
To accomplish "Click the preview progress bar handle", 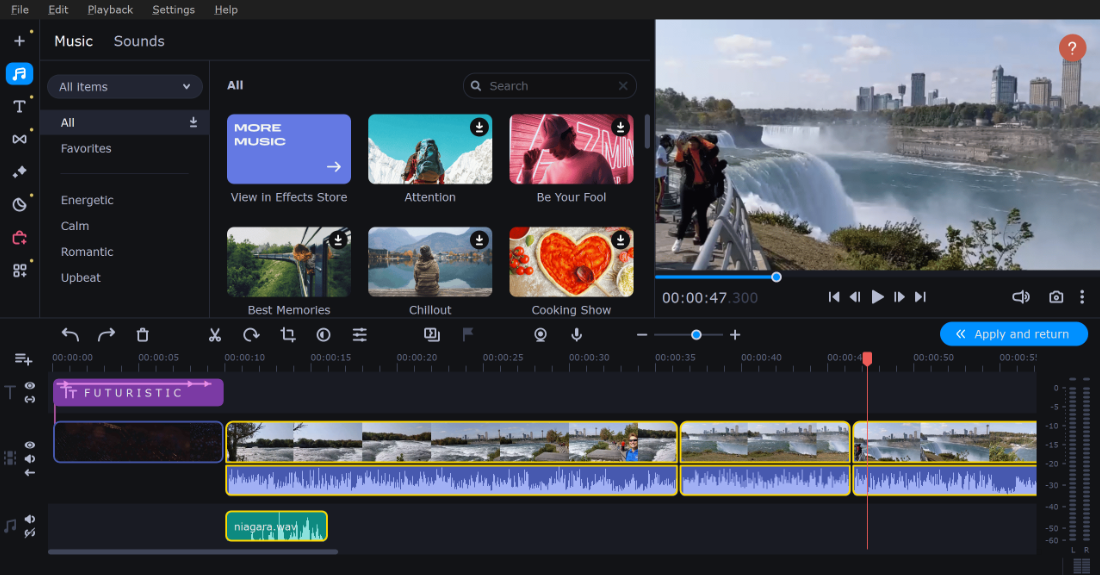I will pos(776,277).
